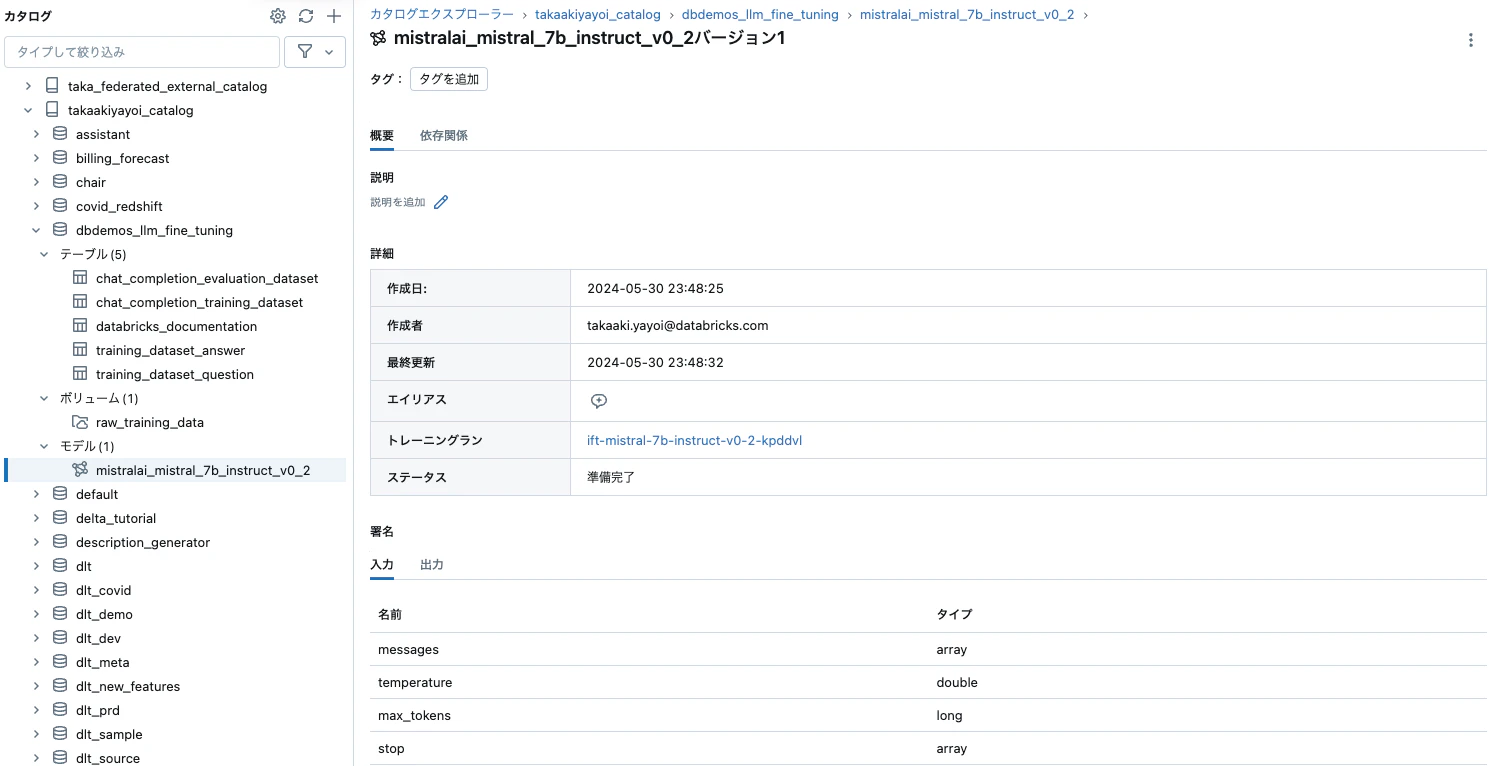Click table icon of databricks_documentation
The height and width of the screenshot is (766, 1489).
pyautogui.click(x=80, y=326)
